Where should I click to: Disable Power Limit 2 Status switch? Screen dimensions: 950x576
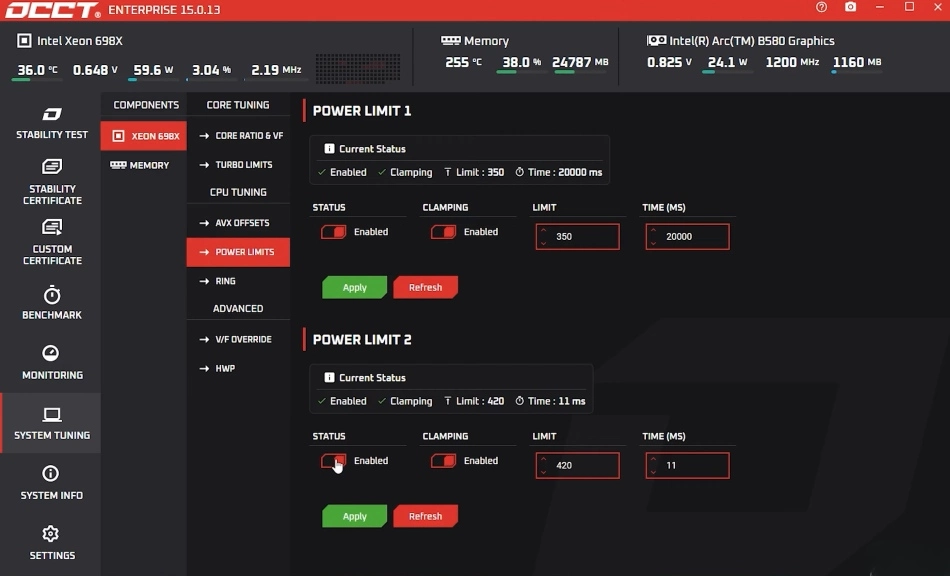pyautogui.click(x=333, y=461)
